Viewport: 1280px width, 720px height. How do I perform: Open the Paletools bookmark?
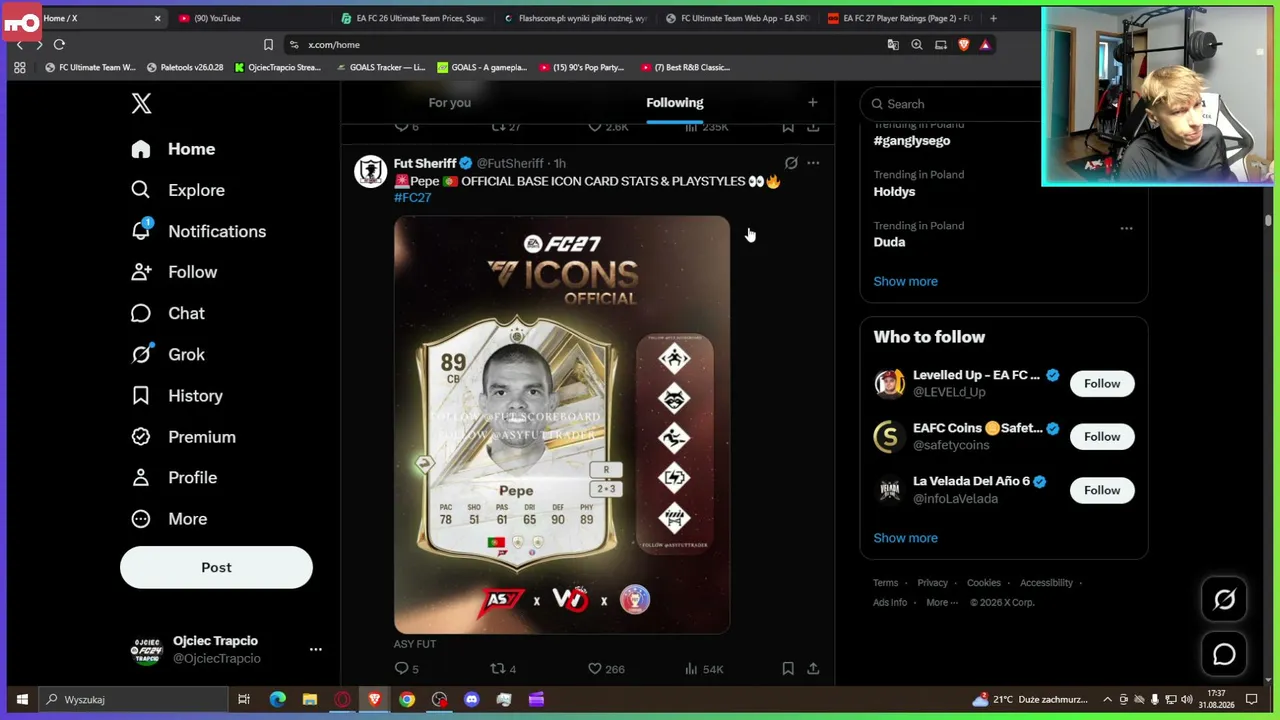coord(185,68)
